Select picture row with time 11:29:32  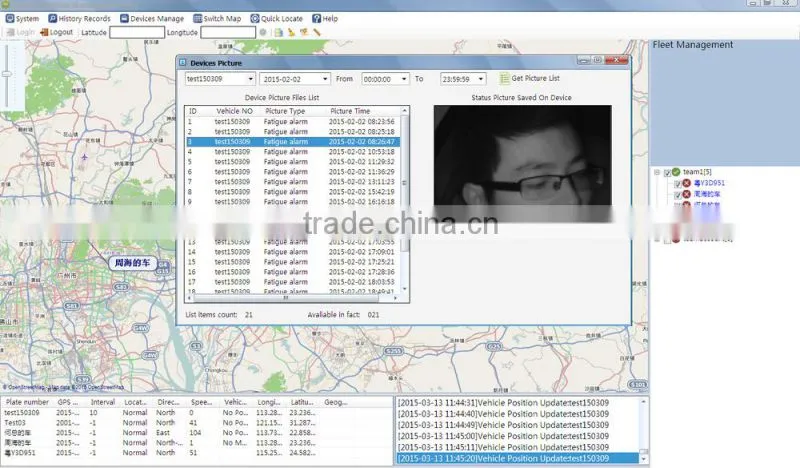pos(293,162)
